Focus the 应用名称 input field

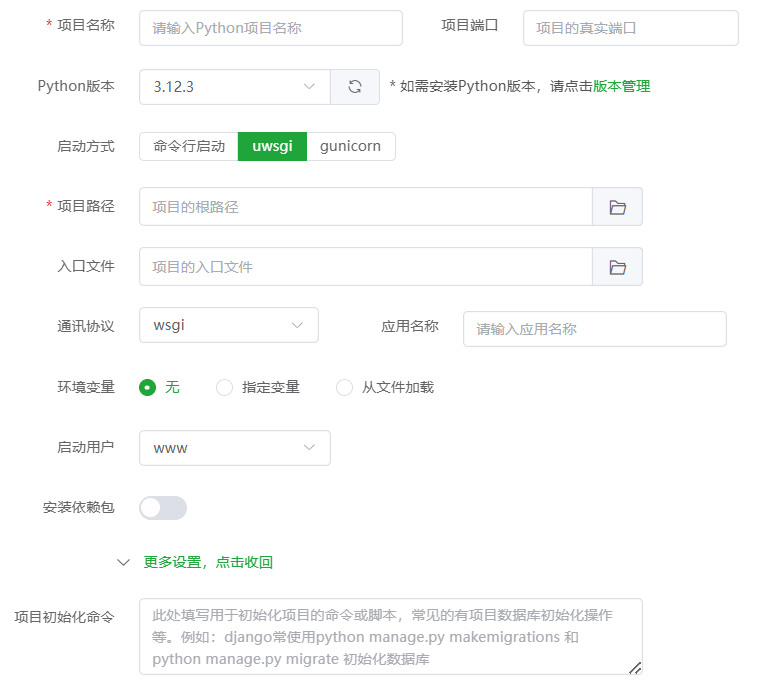pos(595,329)
